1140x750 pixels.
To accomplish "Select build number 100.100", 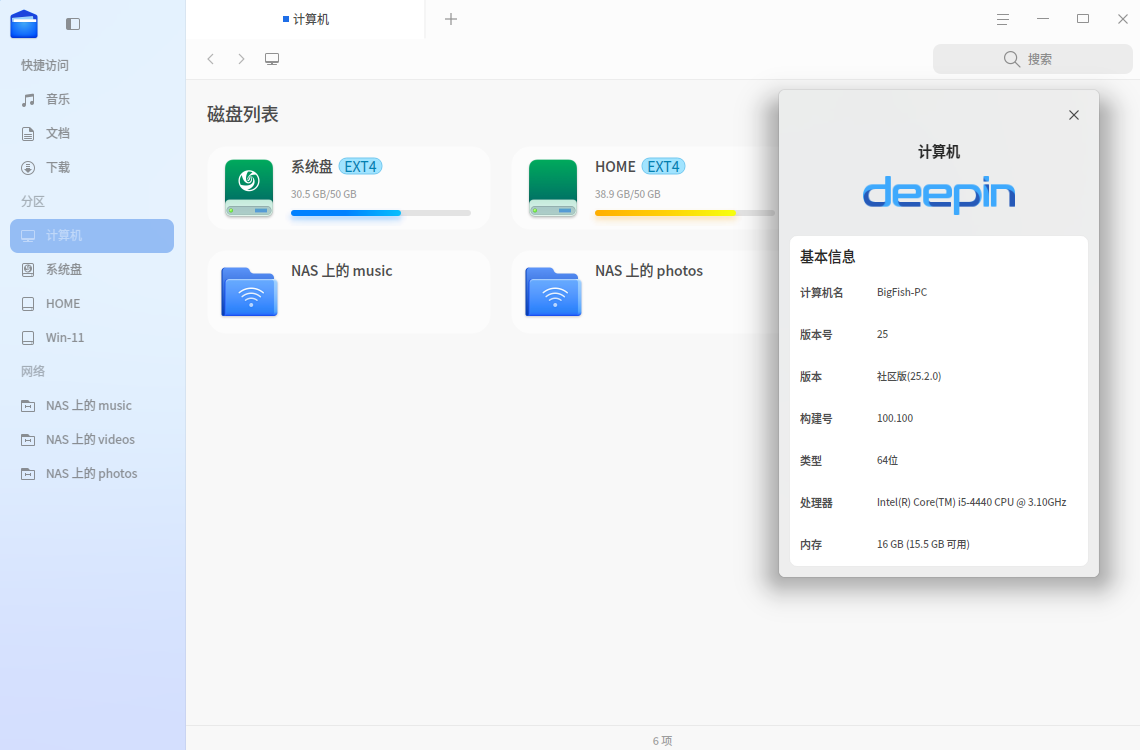I will 895,419.
